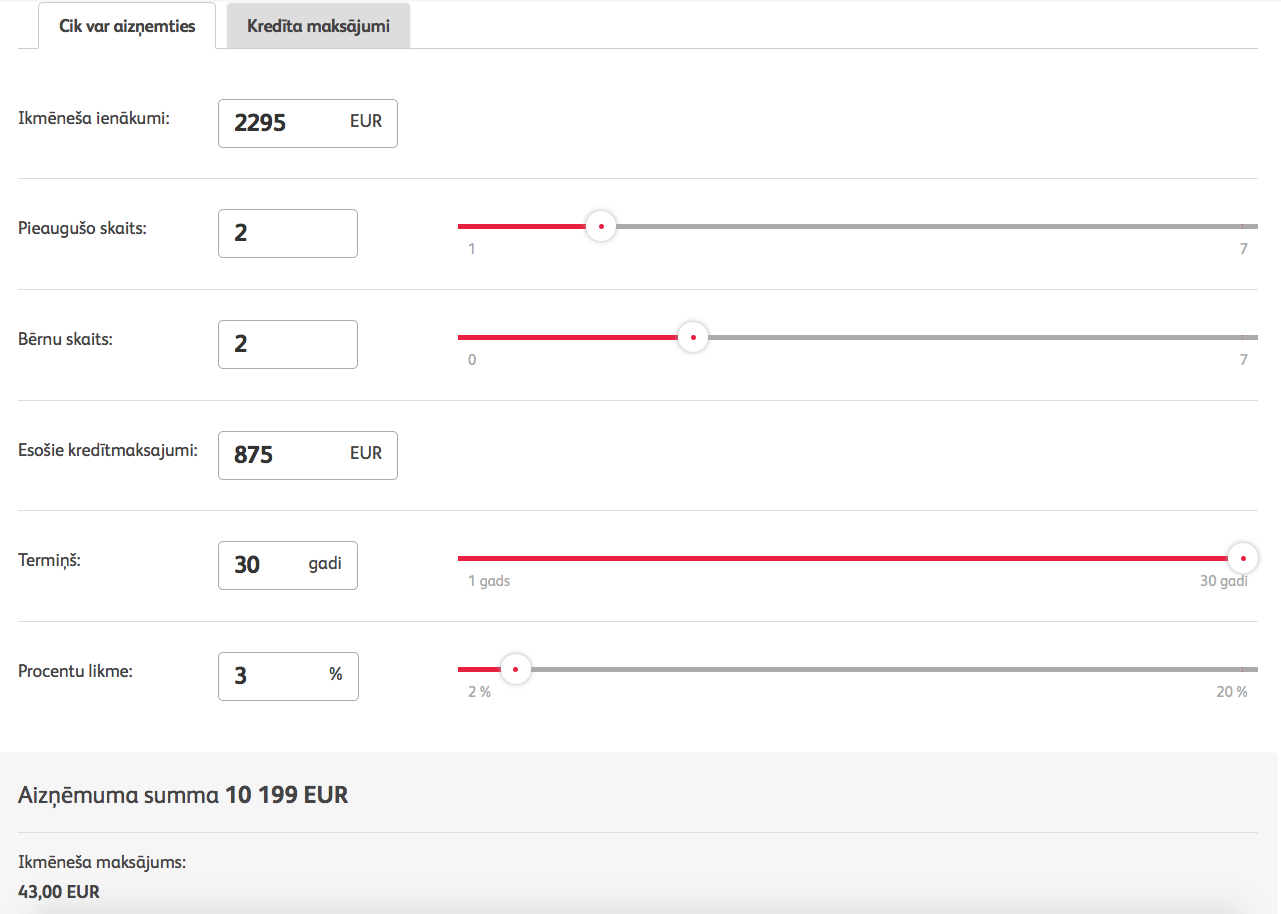Click minimum label 1 under Pieaugušo skaits slider
Image resolution: width=1281 pixels, height=914 pixels.
tap(472, 249)
